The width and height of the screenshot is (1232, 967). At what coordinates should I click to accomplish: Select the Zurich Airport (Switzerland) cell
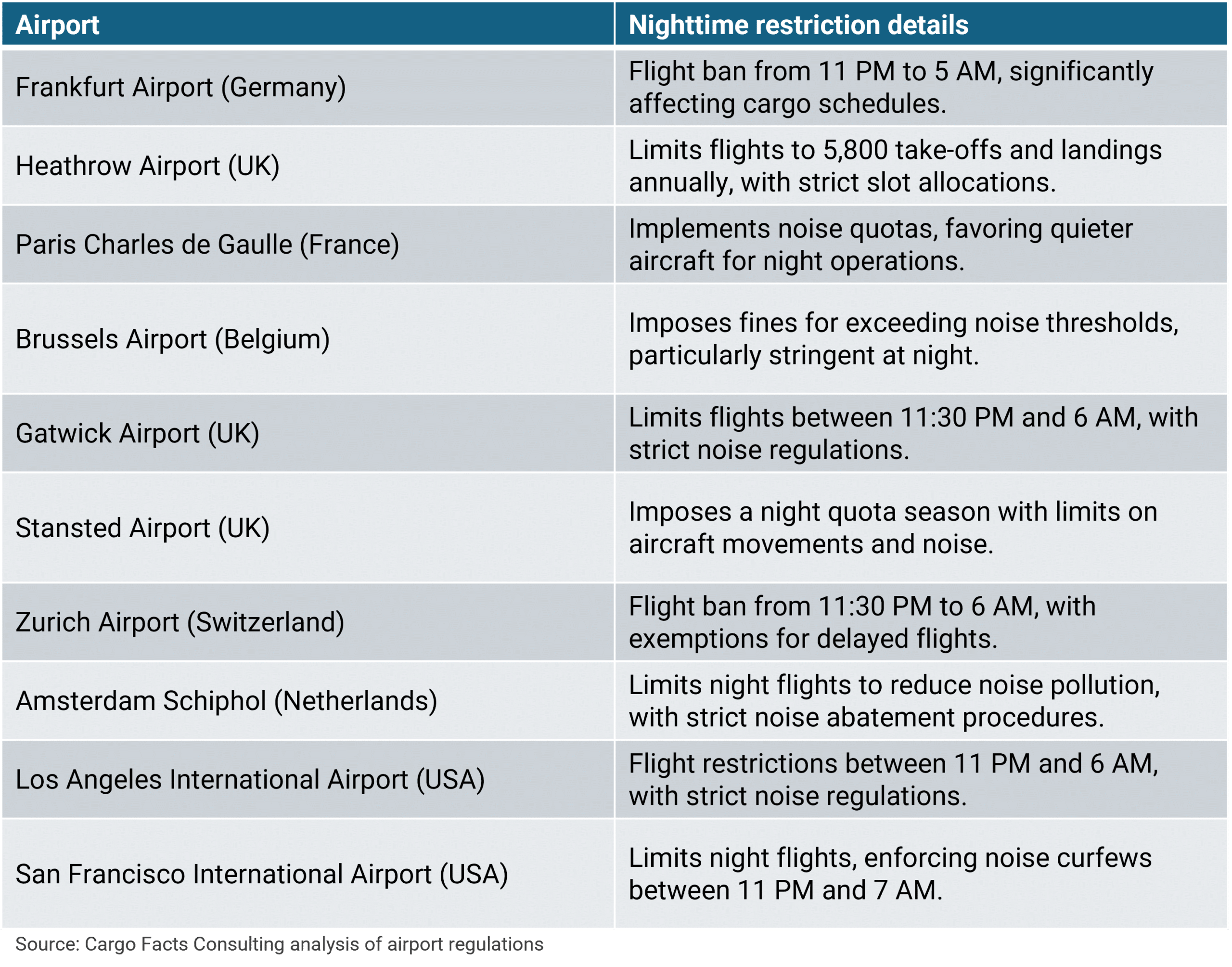coord(308,622)
